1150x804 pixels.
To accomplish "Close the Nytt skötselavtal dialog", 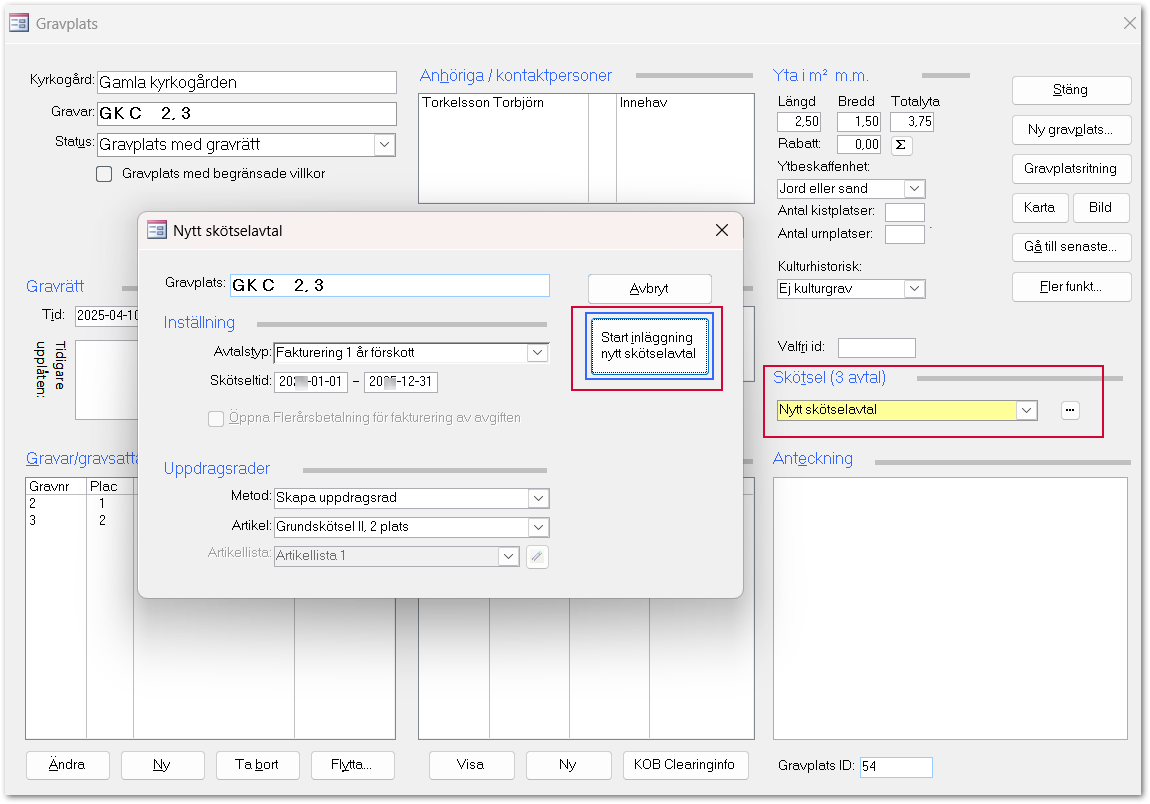I will point(722,230).
